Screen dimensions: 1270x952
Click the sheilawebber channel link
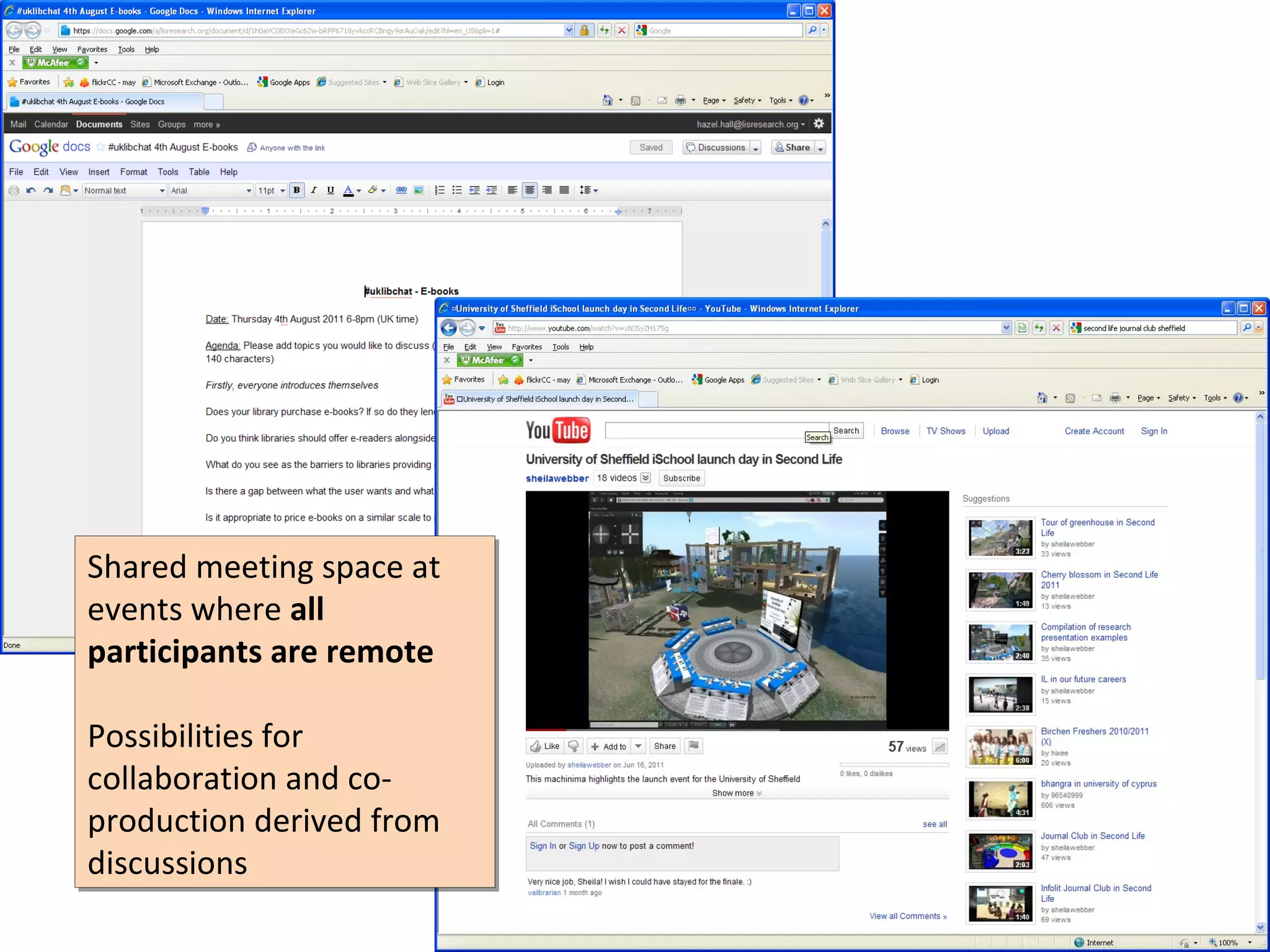(557, 478)
